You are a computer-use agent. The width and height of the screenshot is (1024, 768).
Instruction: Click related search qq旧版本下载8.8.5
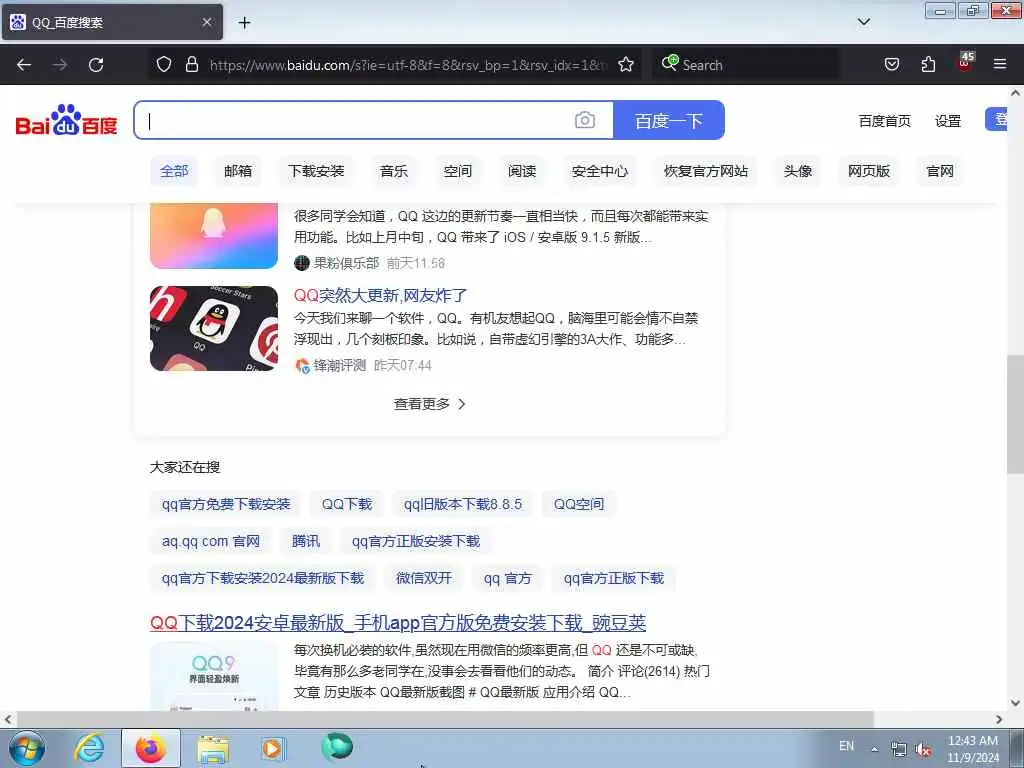point(462,504)
